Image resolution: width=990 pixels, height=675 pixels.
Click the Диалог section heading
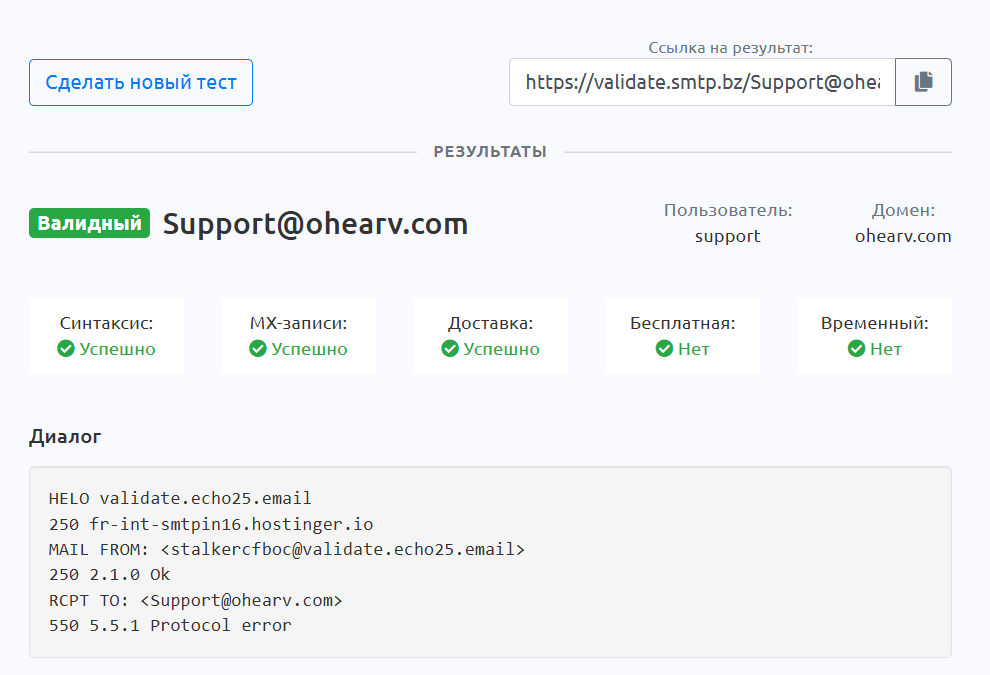[x=65, y=436]
